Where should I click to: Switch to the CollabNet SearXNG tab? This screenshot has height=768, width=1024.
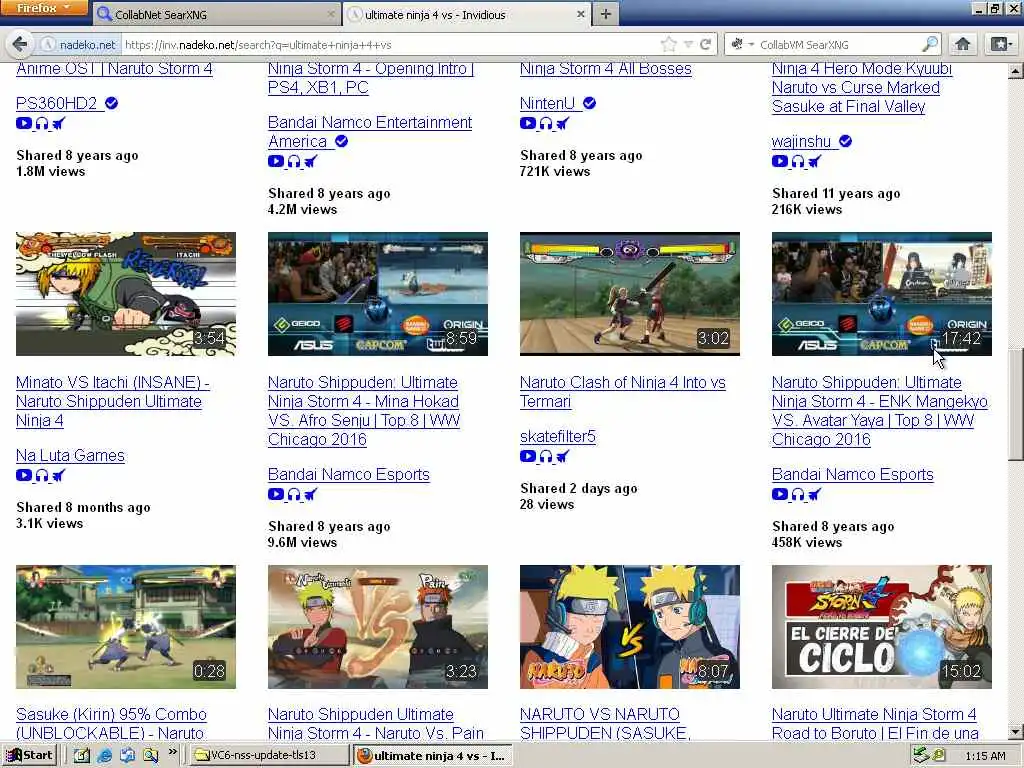[216, 14]
